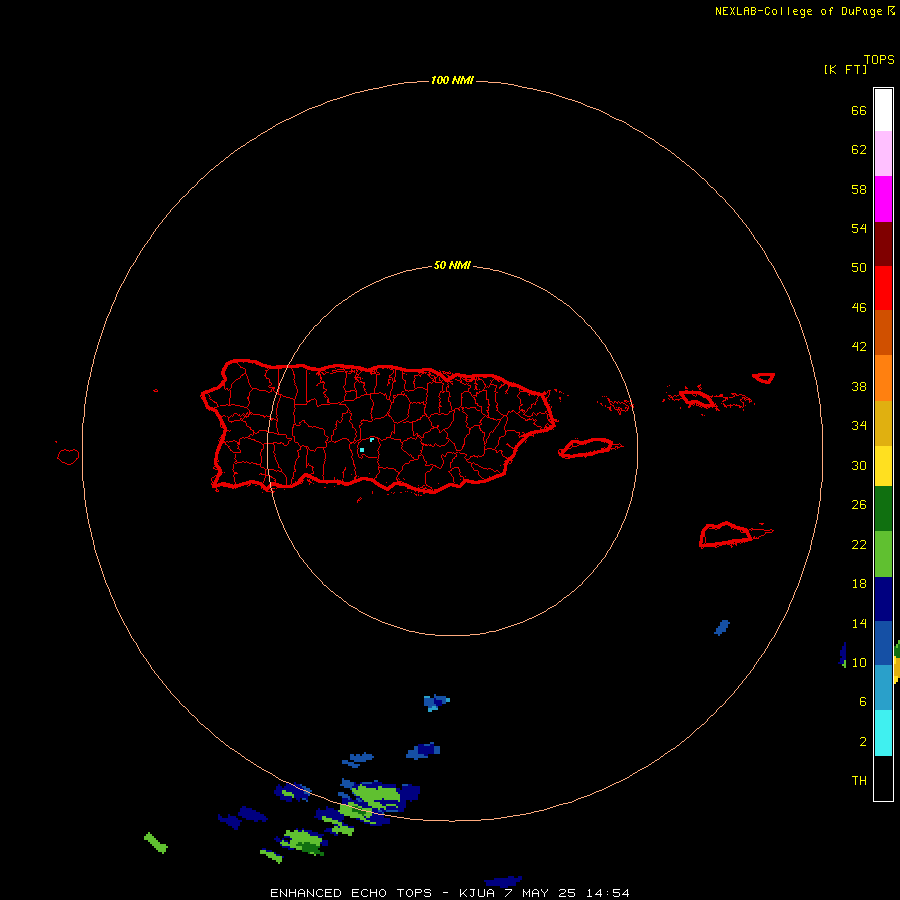This screenshot has height=900, width=900.
Task: Click the diagonal light green echo streak far southwest
Action: coord(155,843)
